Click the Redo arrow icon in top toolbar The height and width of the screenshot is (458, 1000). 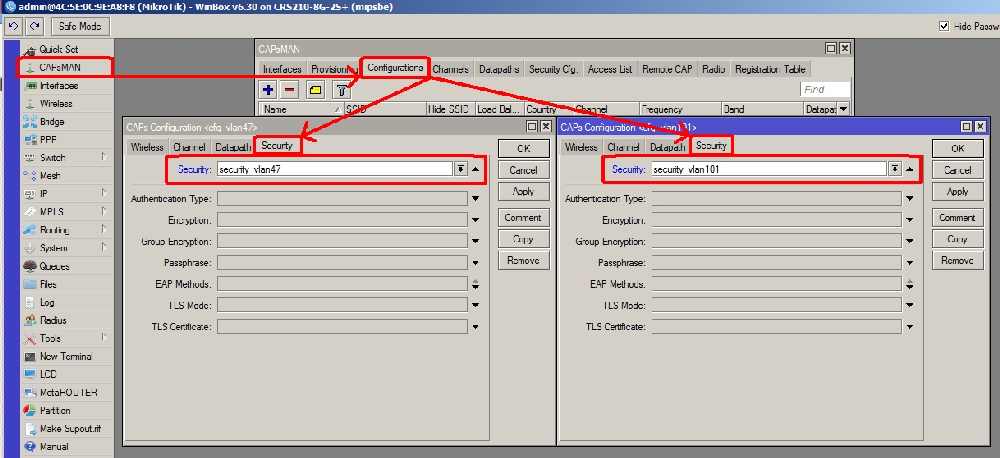tap(34, 26)
